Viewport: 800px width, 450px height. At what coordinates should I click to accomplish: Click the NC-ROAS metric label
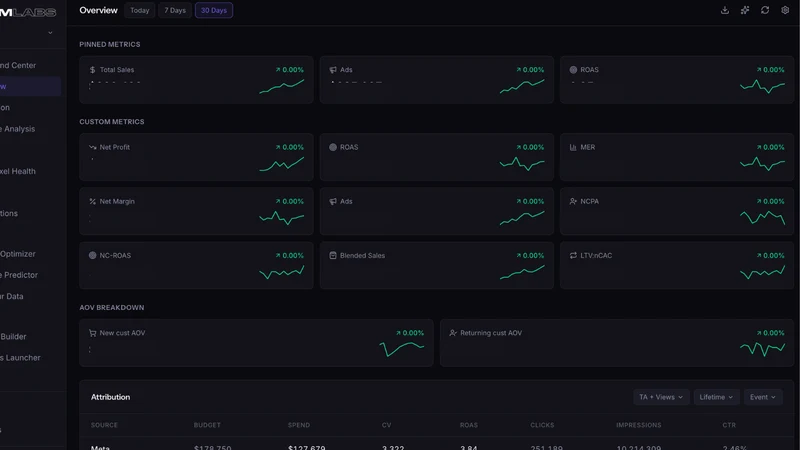point(115,256)
